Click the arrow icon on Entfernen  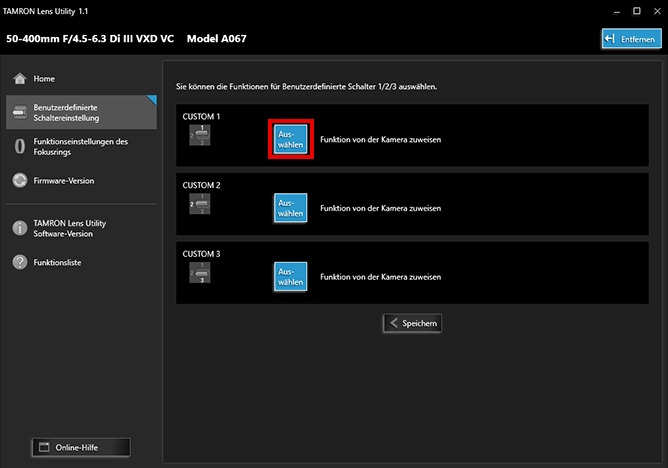pos(610,39)
